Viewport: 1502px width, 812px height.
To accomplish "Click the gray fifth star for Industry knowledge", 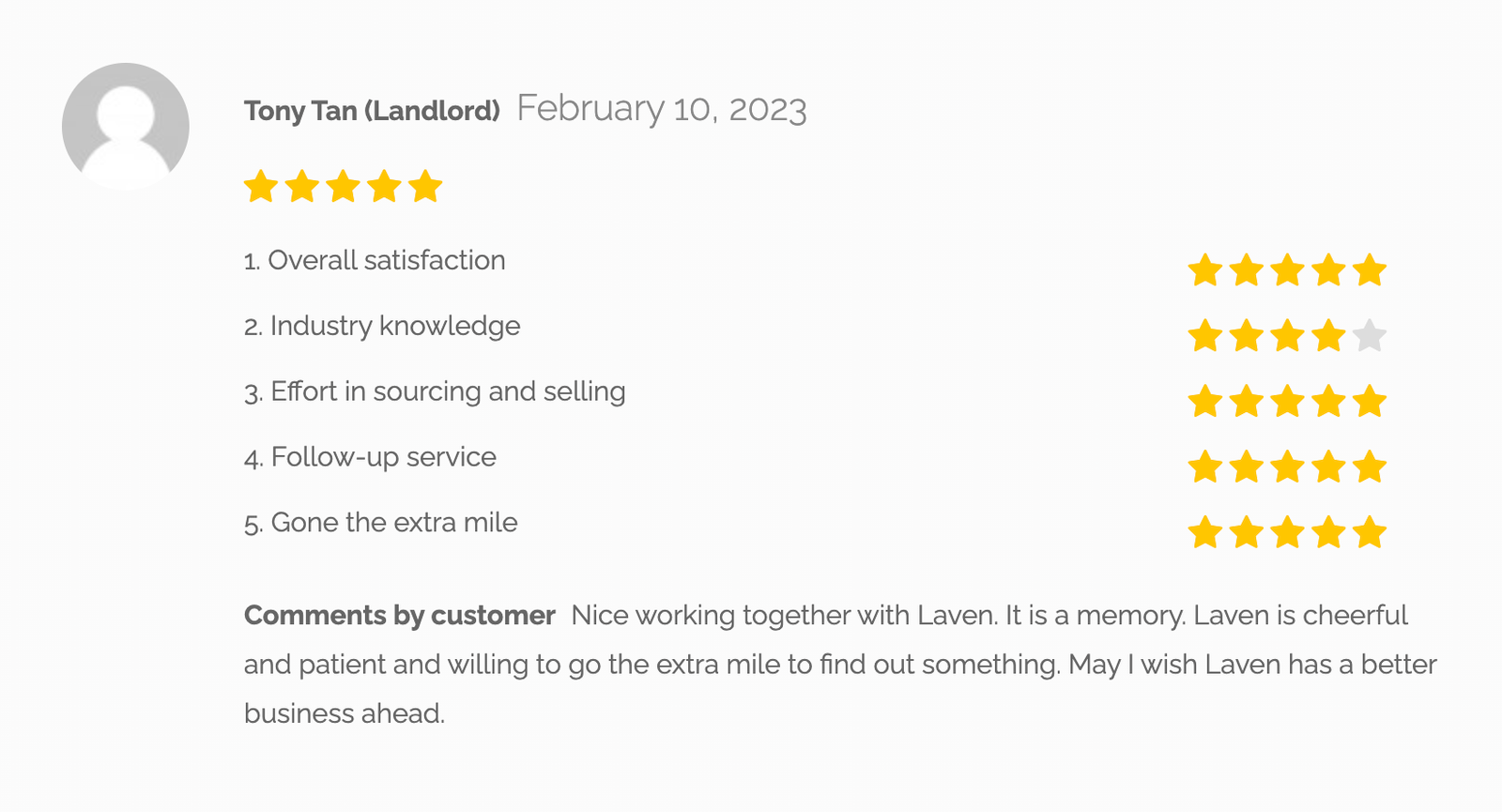I will 1370,335.
